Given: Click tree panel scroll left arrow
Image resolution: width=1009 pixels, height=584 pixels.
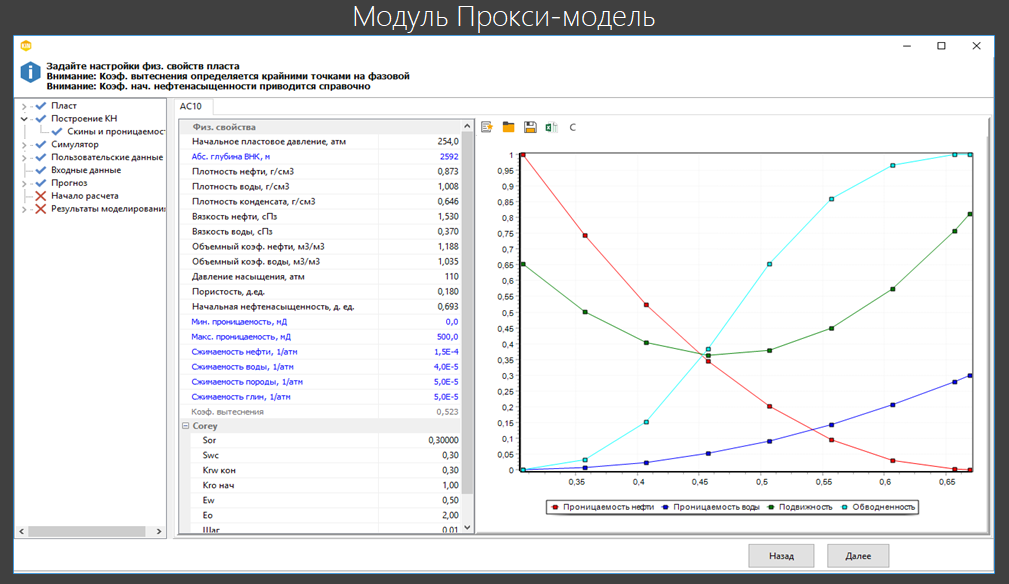Looking at the screenshot, I should click(x=22, y=531).
